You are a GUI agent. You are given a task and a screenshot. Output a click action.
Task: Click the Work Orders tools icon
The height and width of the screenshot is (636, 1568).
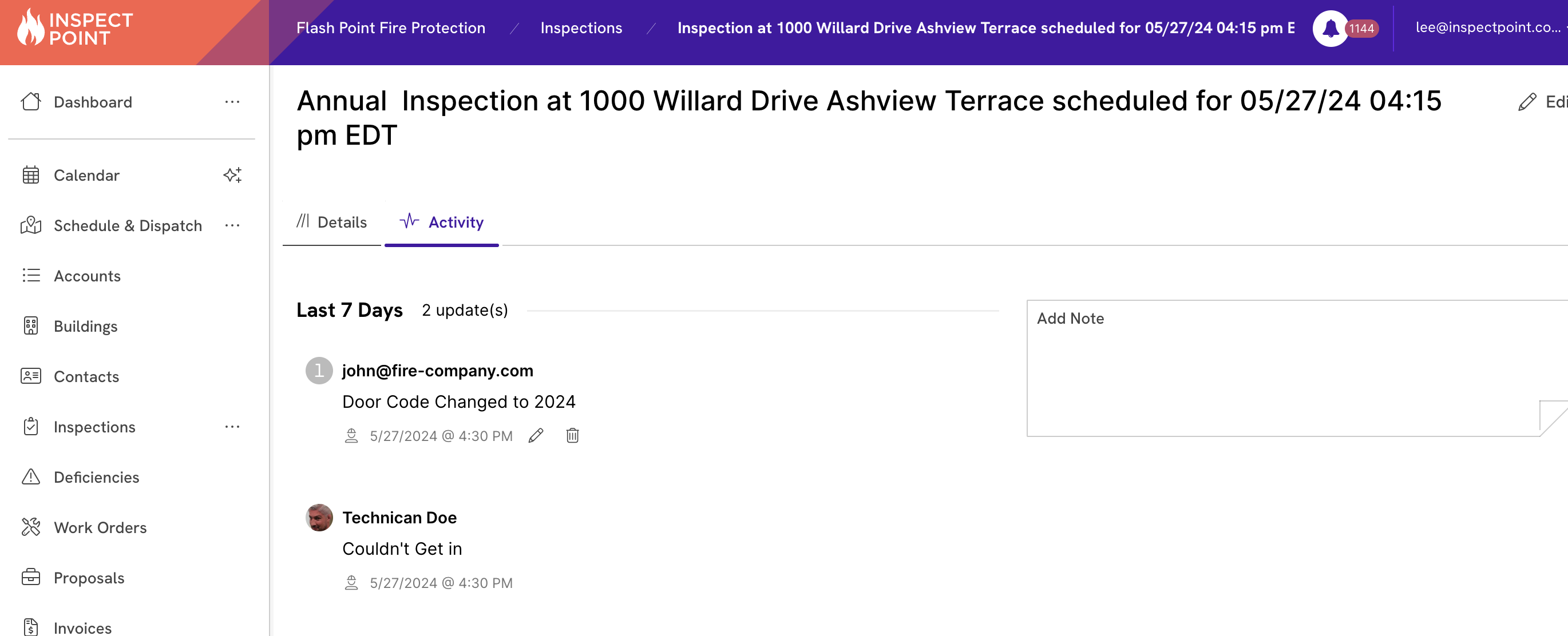(x=30, y=527)
